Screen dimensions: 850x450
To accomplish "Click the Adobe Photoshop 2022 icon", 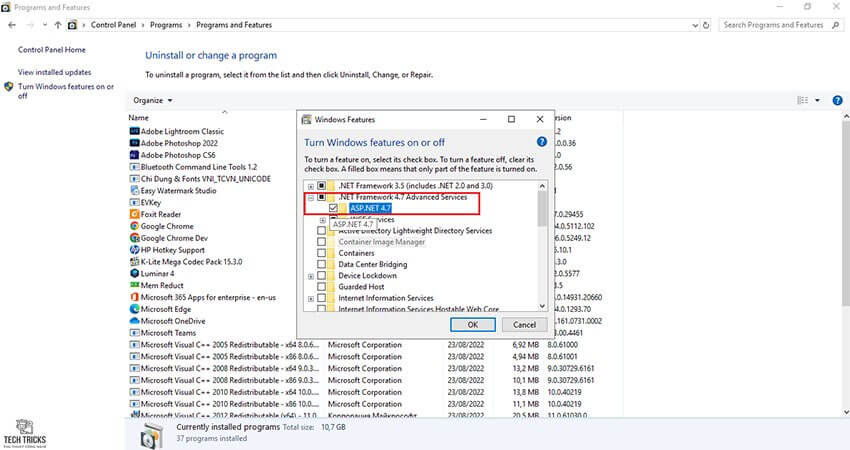I will pyautogui.click(x=134, y=143).
